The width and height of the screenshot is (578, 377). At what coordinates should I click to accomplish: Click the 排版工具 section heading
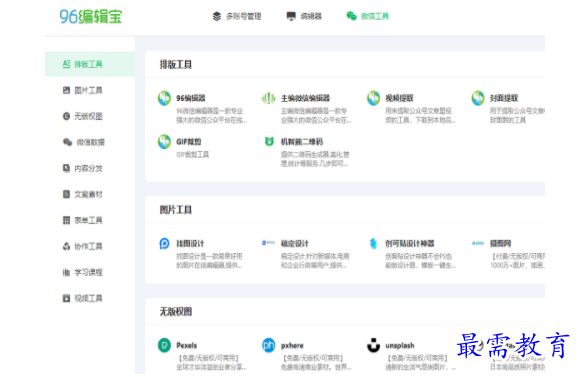[176, 65]
